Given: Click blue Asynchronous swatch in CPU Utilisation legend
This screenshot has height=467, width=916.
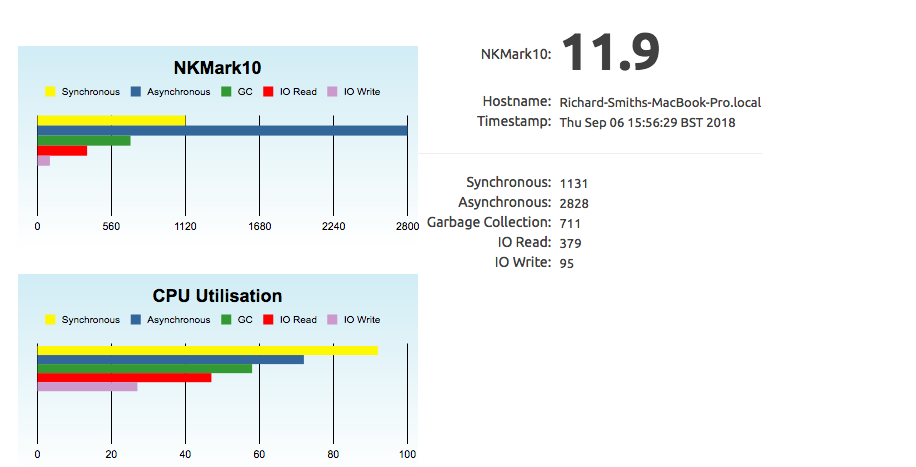Looking at the screenshot, I should tap(136, 320).
